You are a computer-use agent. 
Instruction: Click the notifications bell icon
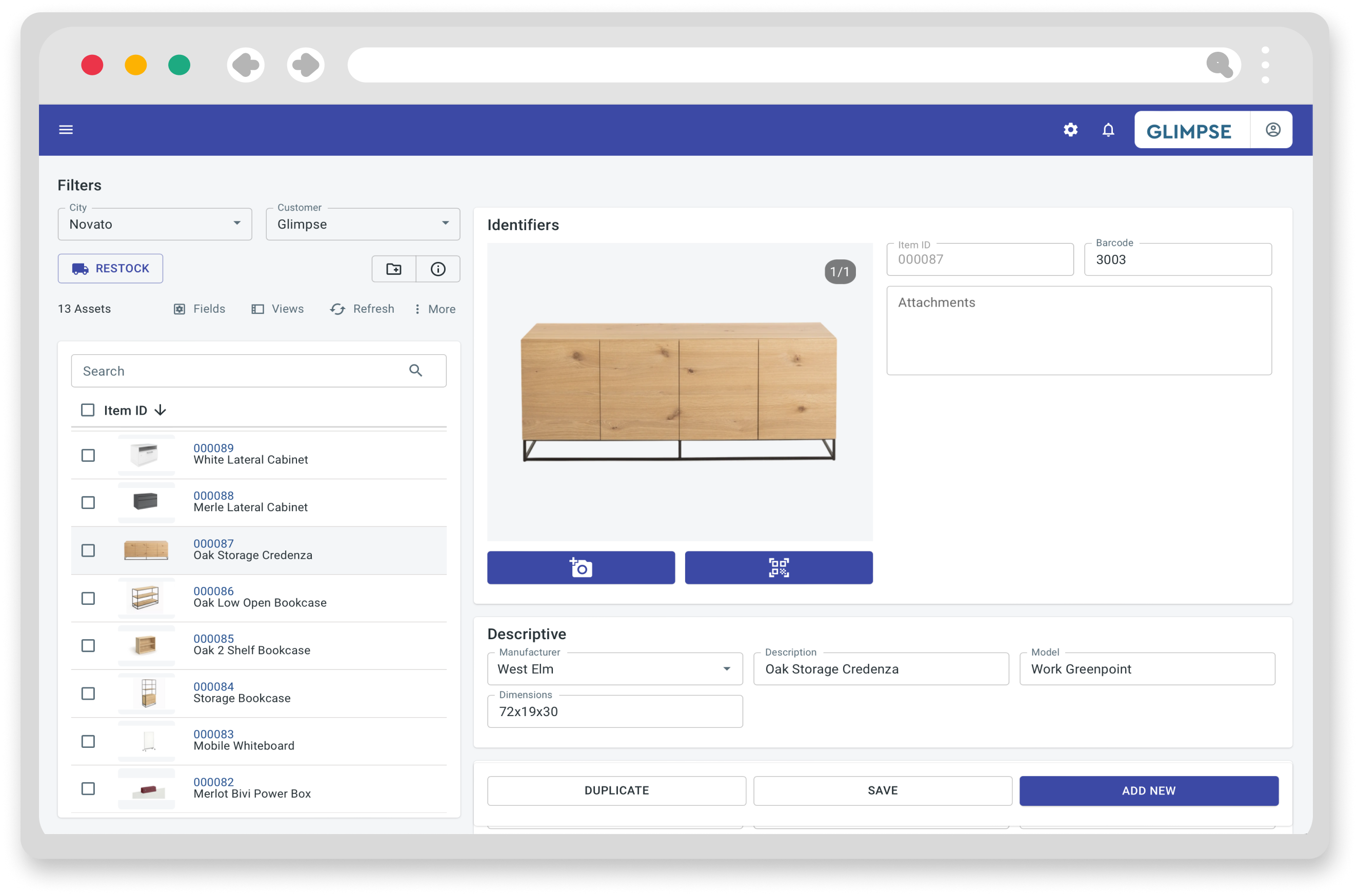click(x=1108, y=130)
